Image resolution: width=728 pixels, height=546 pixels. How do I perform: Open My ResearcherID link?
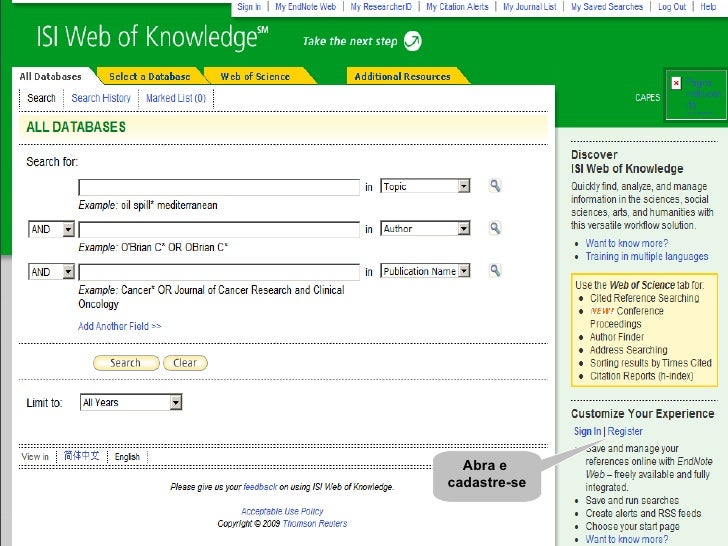(x=381, y=6)
